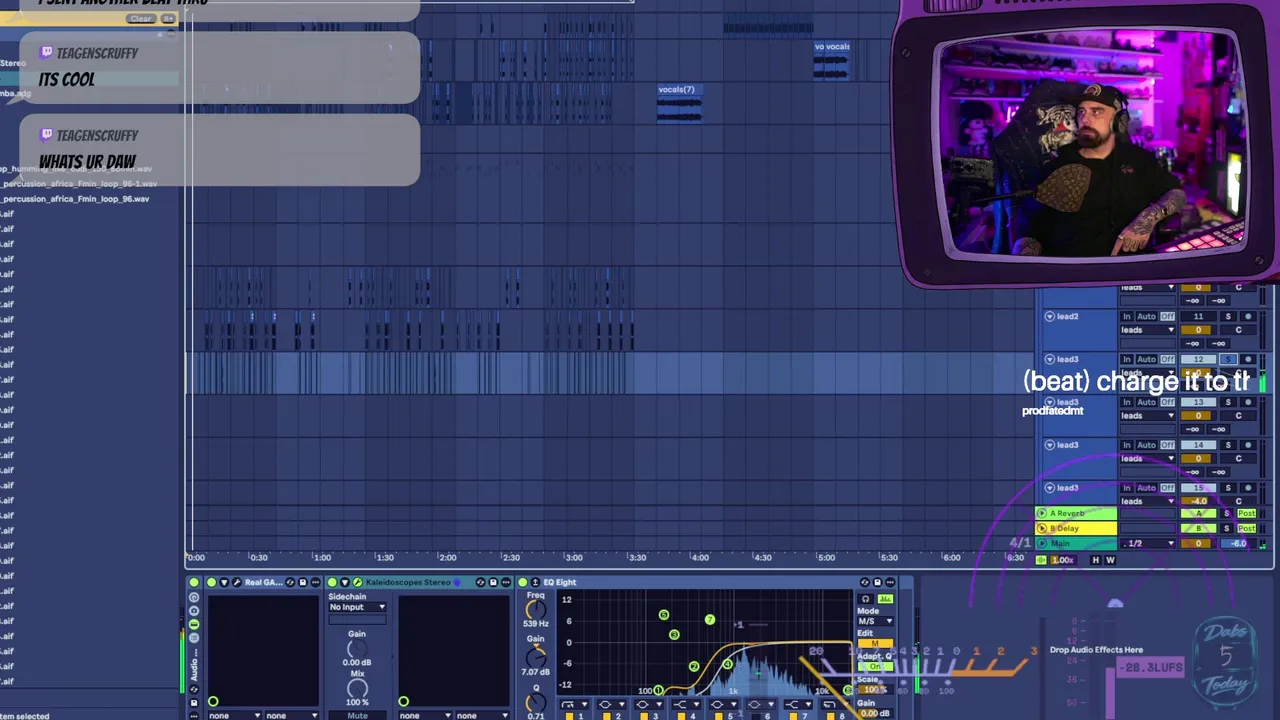Adjust track 15 volume value -4.0
The width and height of the screenshot is (1280, 720).
[x=1198, y=501]
